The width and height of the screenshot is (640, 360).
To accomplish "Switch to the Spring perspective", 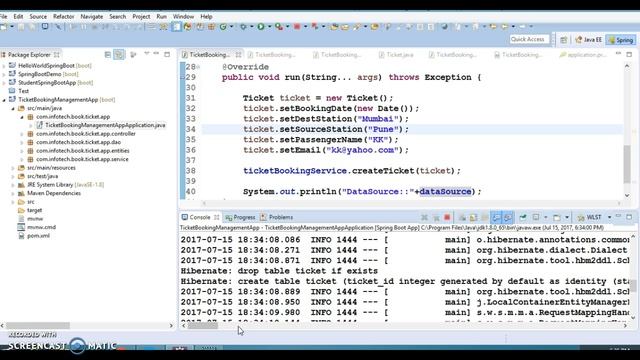I will point(621,40).
